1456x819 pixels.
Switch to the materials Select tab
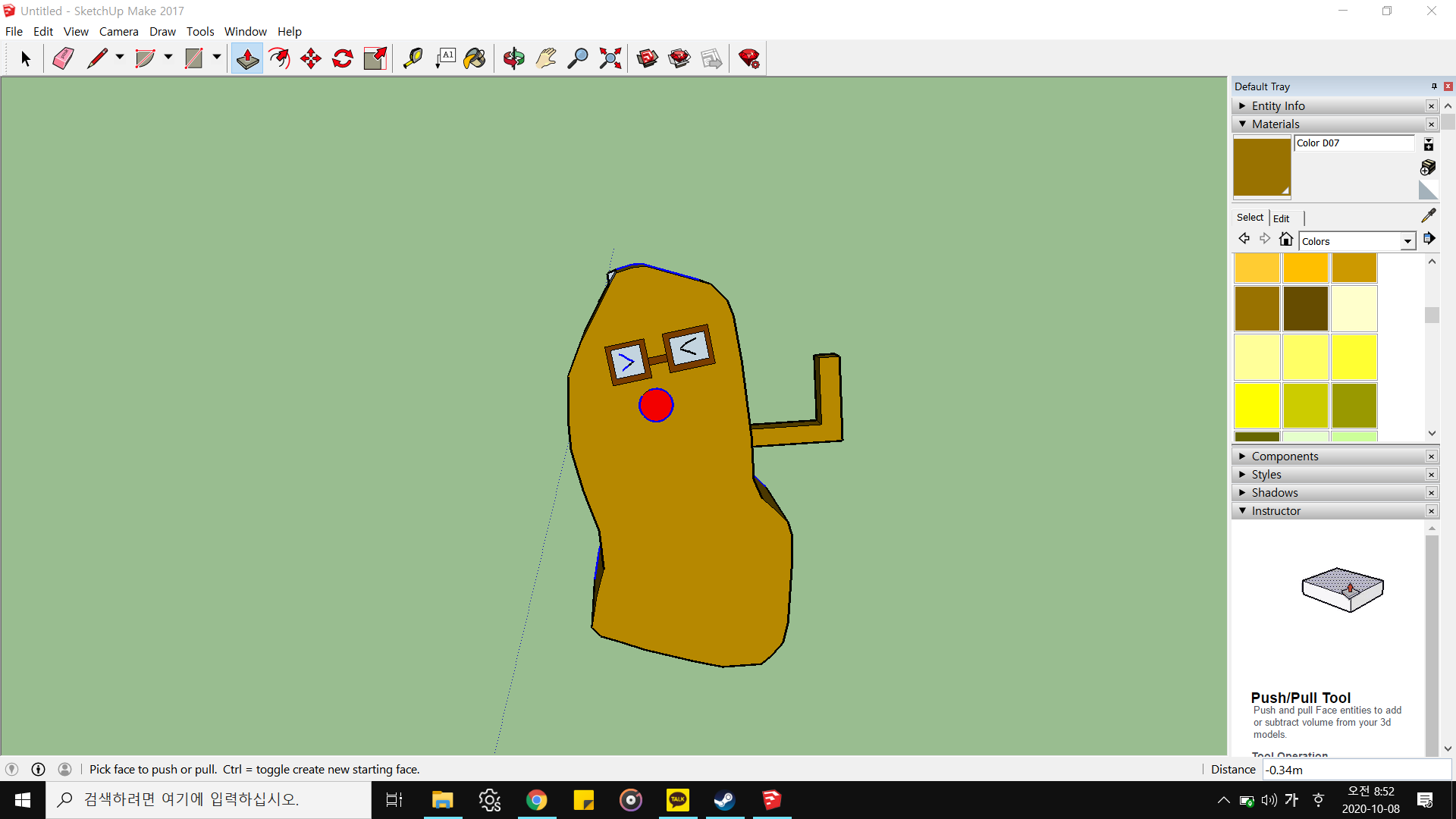(1250, 218)
